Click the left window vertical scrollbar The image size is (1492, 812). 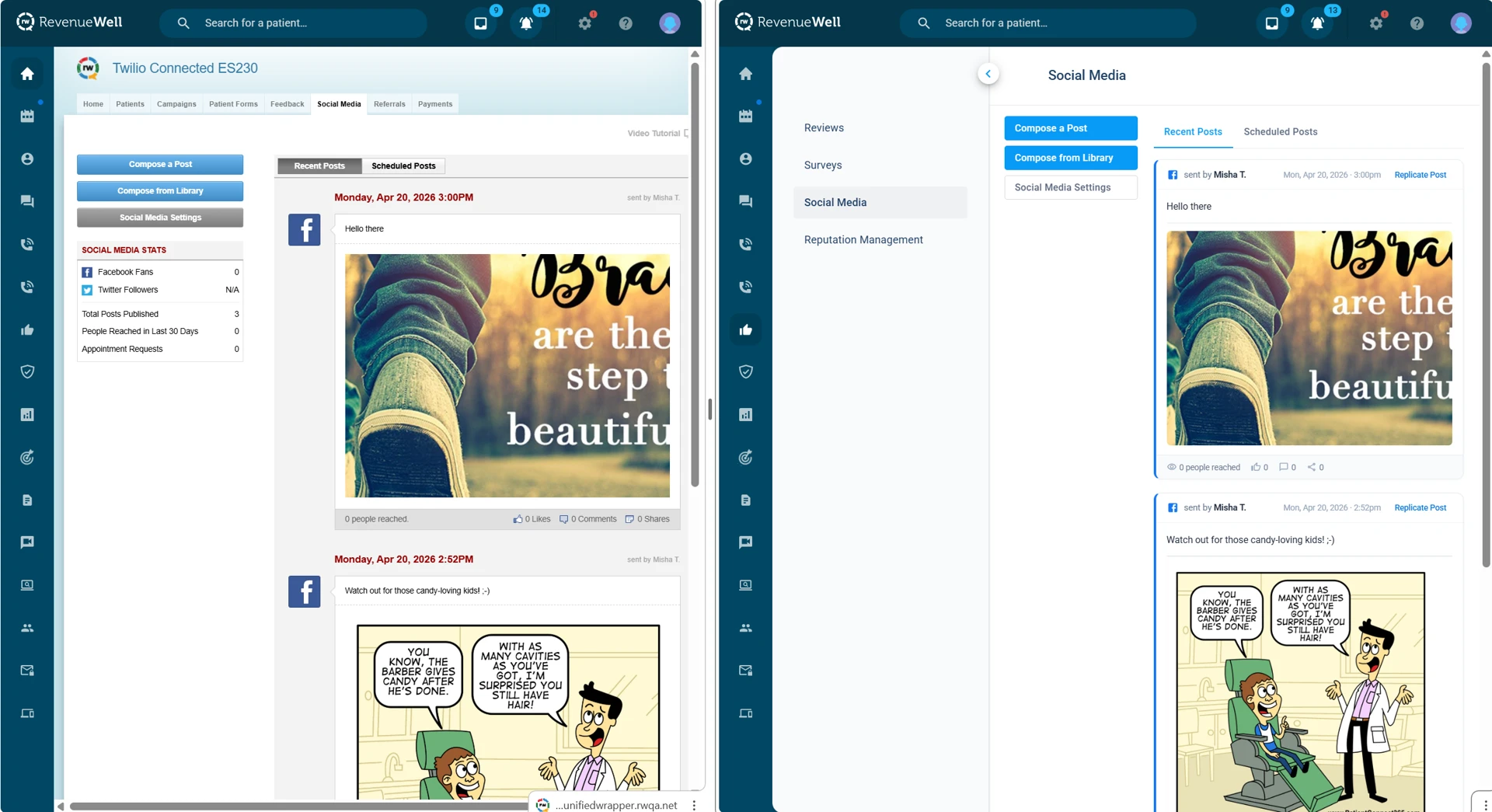(x=695, y=272)
